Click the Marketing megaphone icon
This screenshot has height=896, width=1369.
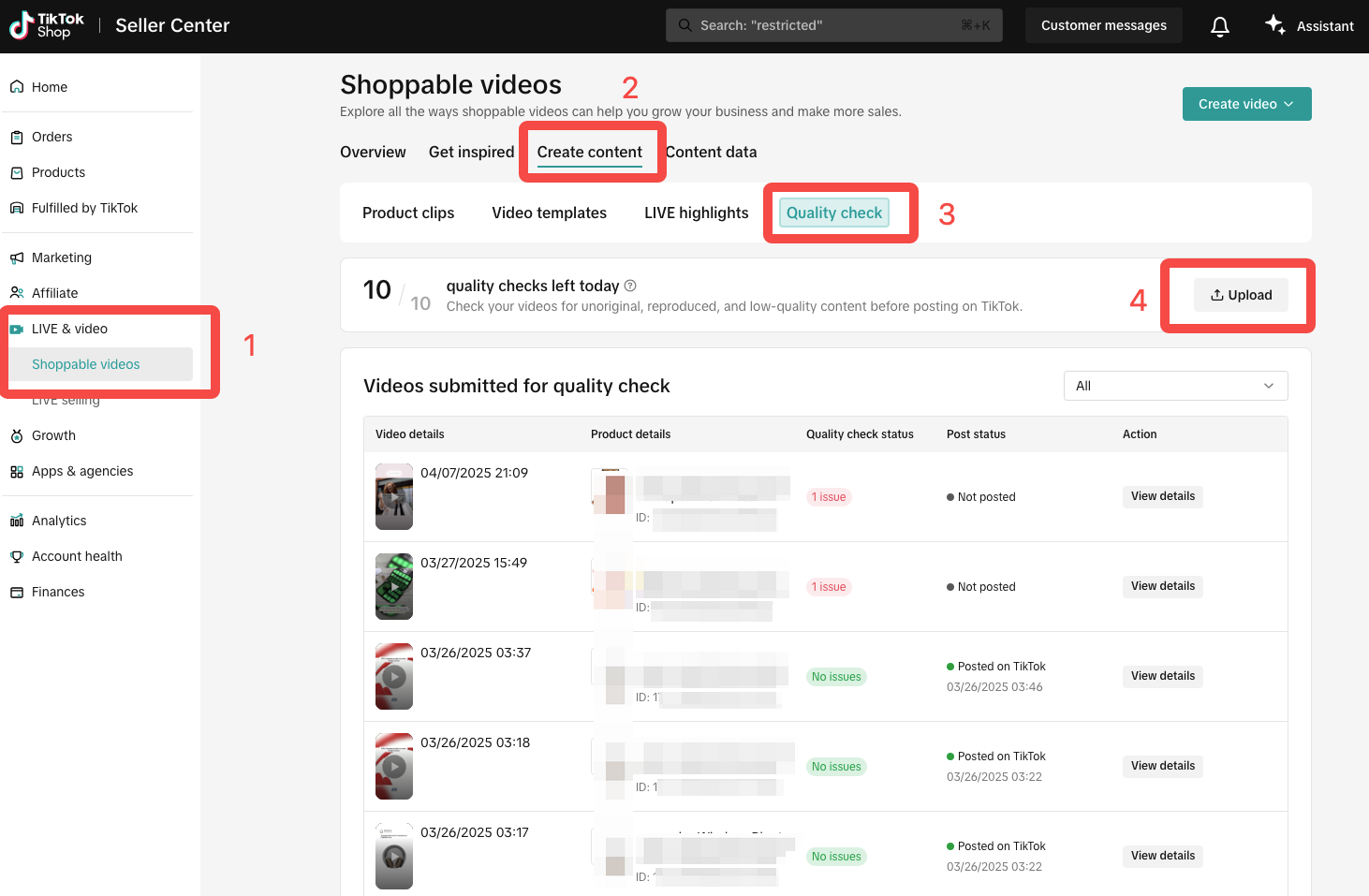point(17,257)
